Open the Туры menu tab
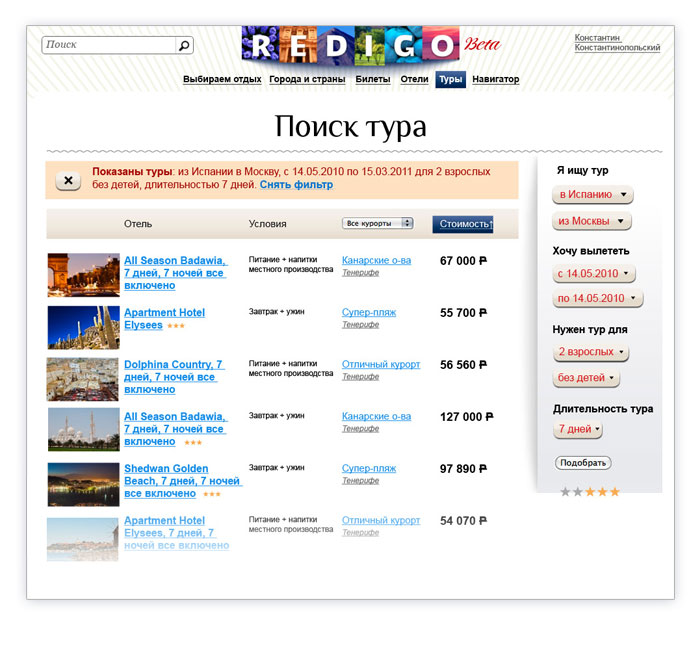This screenshot has height=647, width=700. pyautogui.click(x=450, y=79)
